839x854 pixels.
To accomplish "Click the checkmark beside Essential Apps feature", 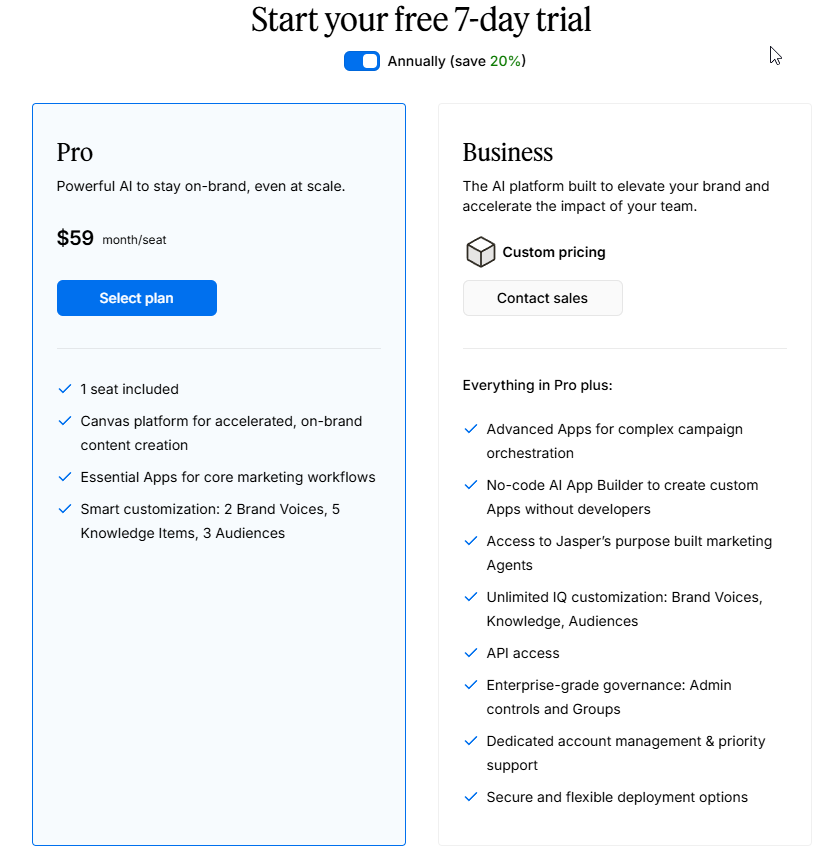I will [65, 477].
